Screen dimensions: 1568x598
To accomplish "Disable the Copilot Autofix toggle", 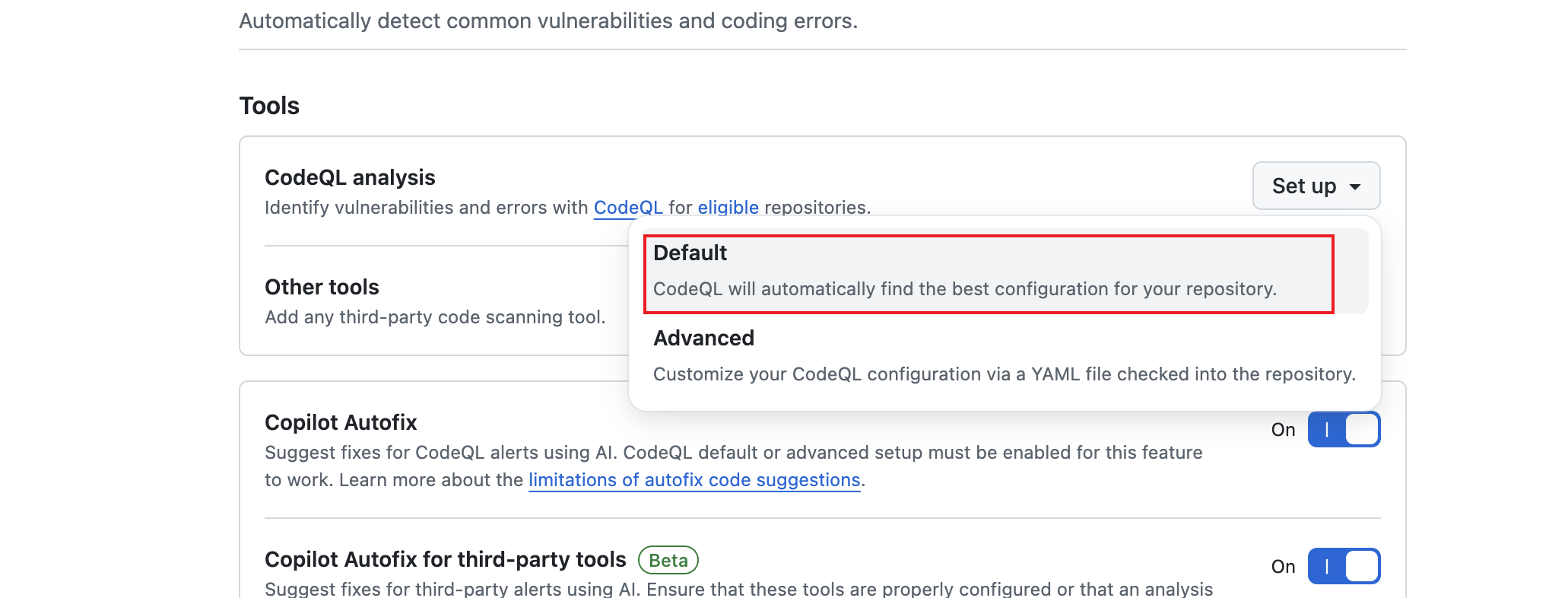I will point(1344,429).
